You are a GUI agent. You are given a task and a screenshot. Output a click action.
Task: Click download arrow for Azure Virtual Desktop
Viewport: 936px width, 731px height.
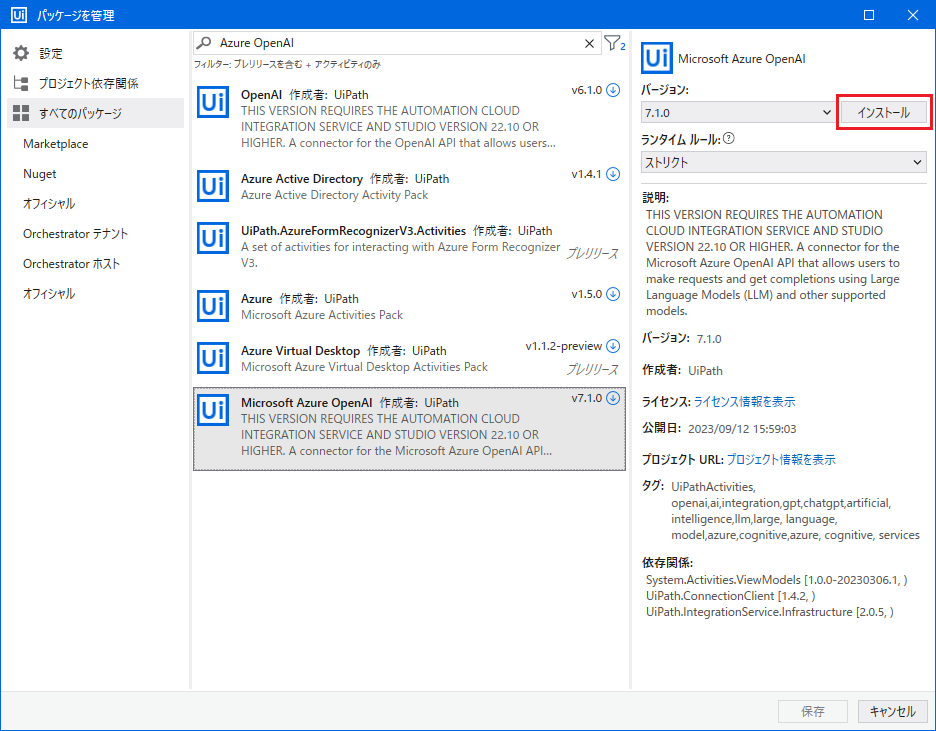[613, 346]
